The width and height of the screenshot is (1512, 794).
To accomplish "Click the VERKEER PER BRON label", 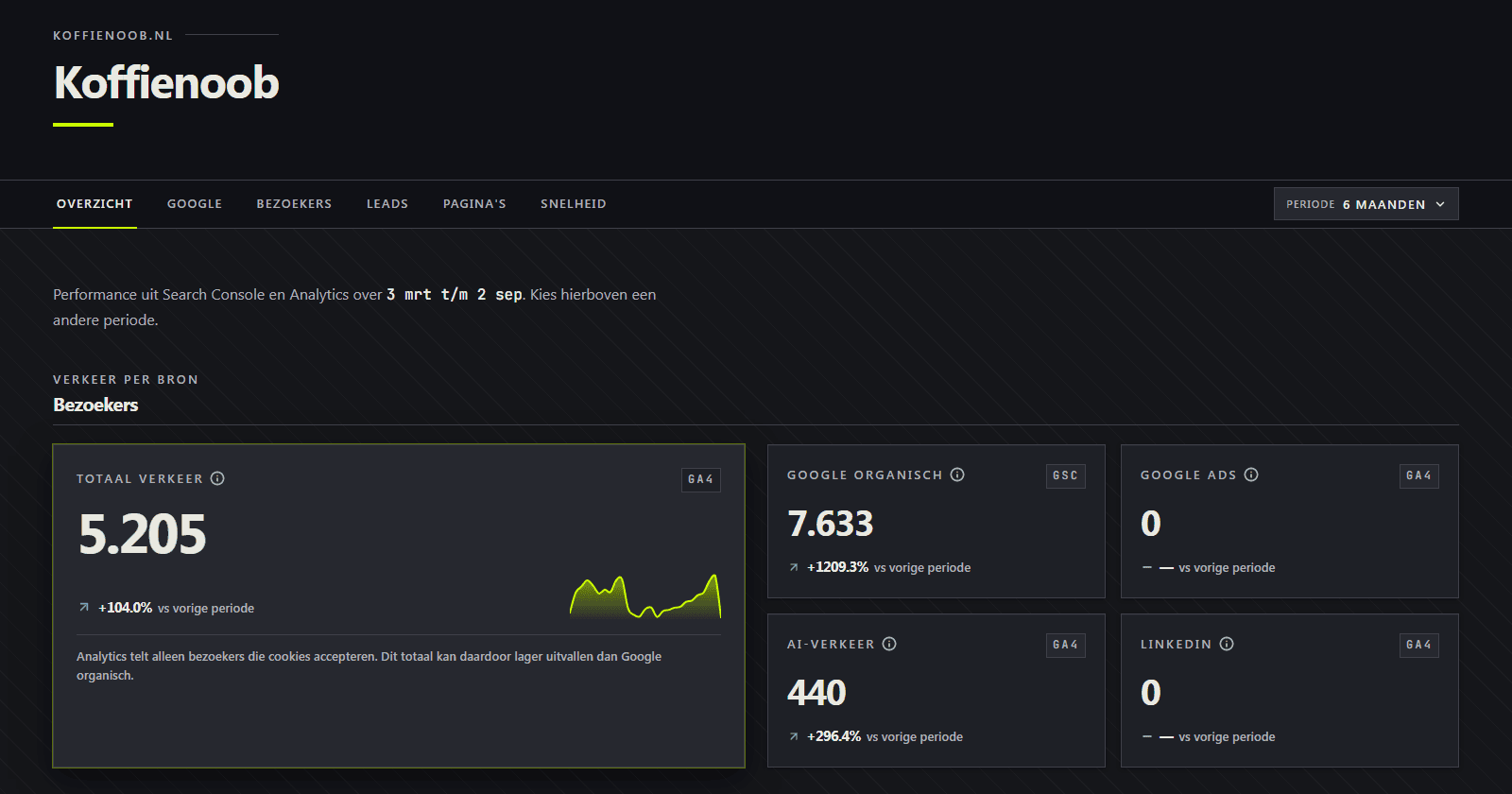I will (126, 379).
